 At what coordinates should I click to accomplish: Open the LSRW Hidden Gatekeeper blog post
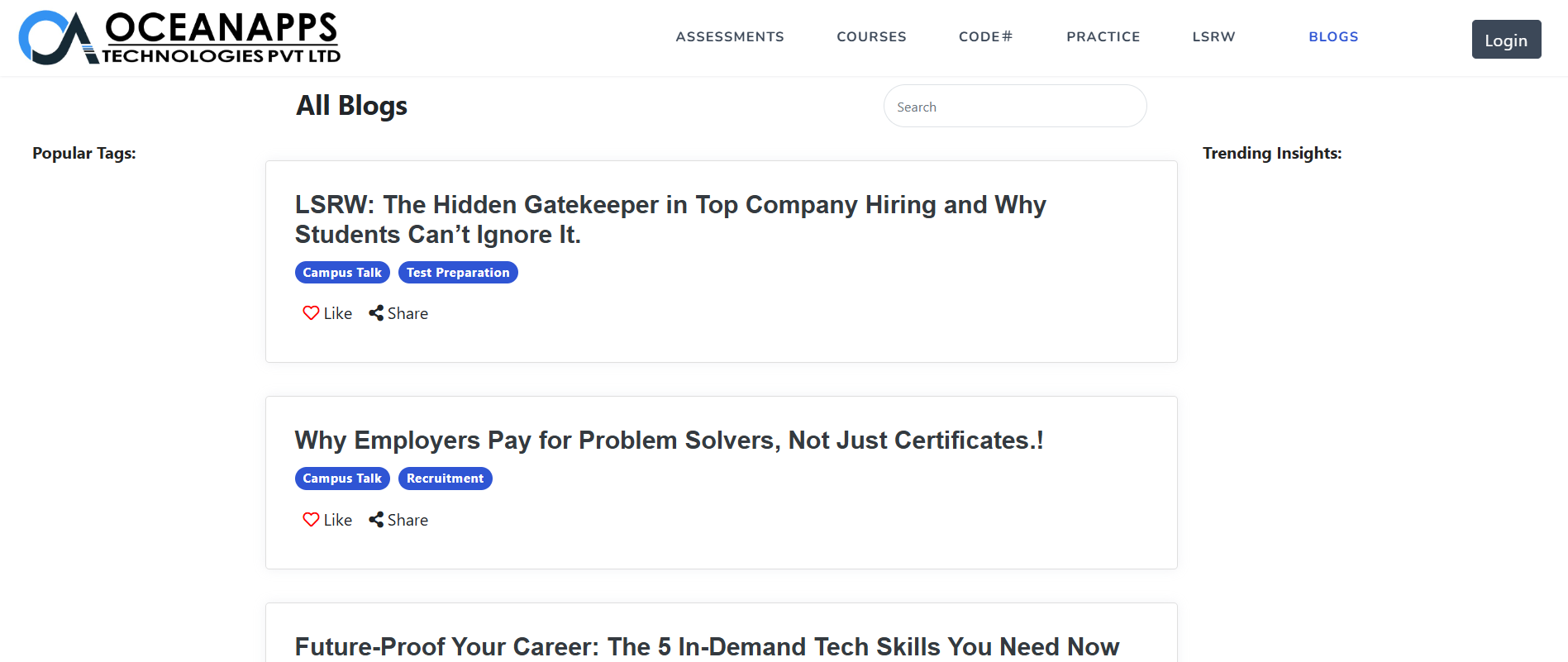coord(670,219)
